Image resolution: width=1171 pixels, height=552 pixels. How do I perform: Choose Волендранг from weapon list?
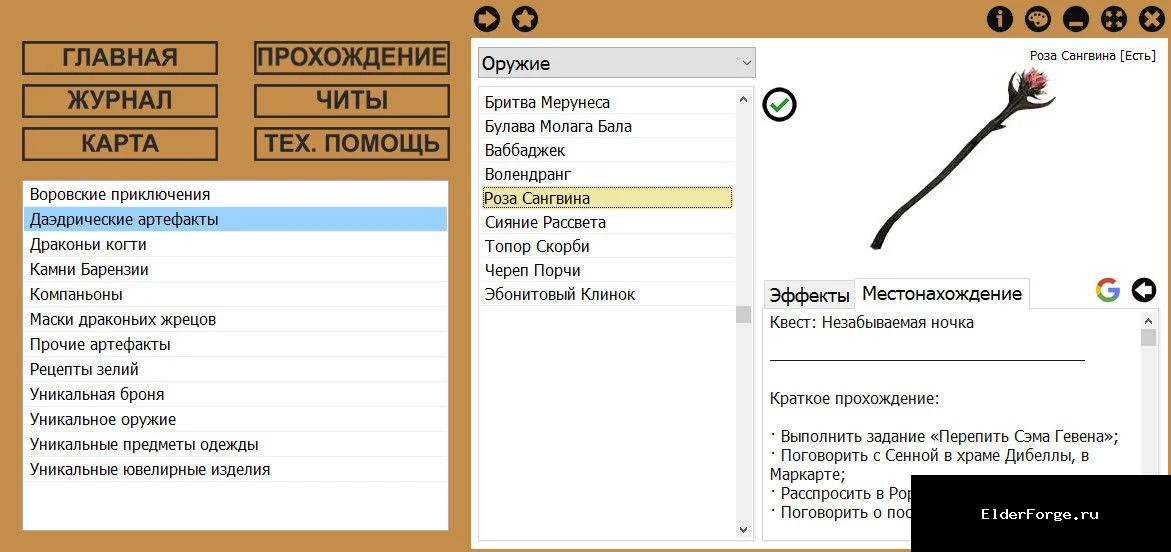point(607,174)
